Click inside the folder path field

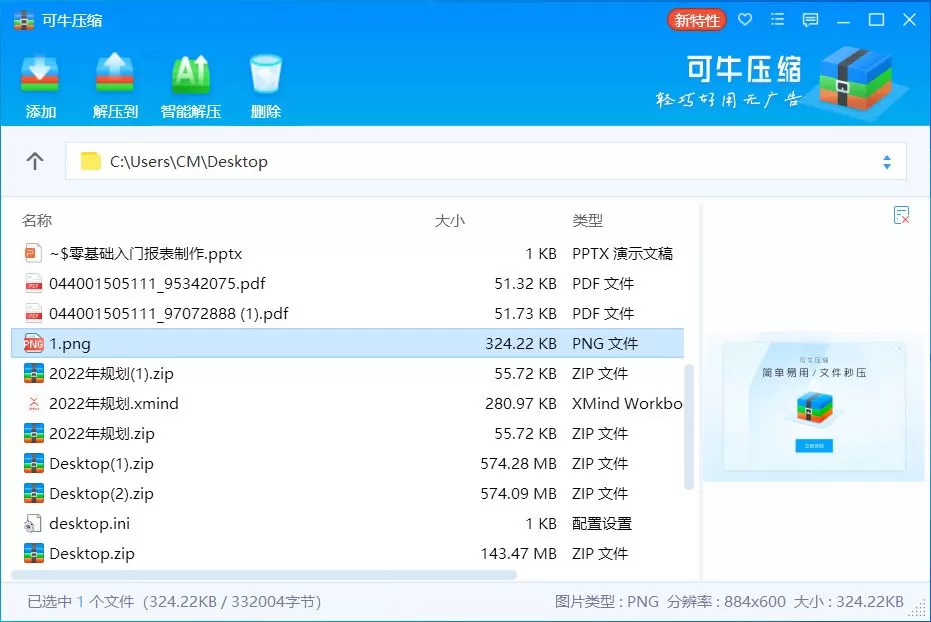(300, 161)
